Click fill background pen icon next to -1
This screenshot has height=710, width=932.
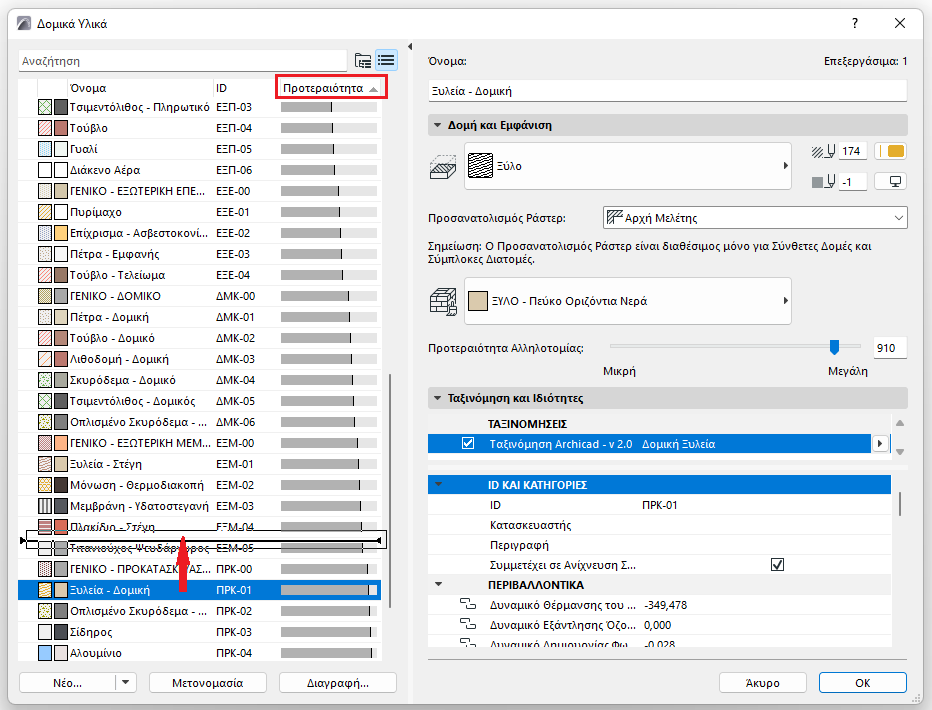click(x=823, y=182)
